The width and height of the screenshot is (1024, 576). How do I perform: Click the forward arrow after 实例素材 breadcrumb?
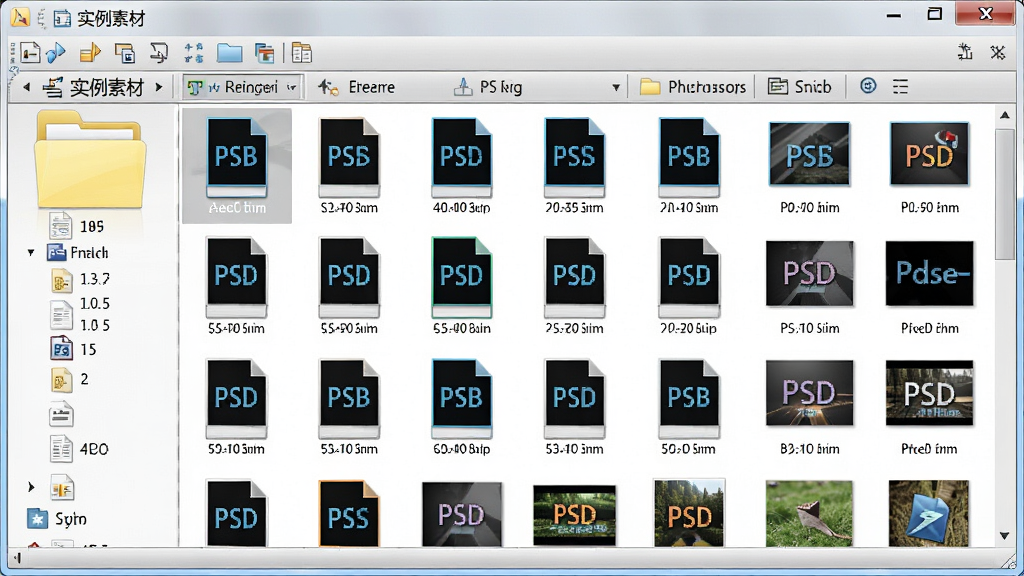159,86
